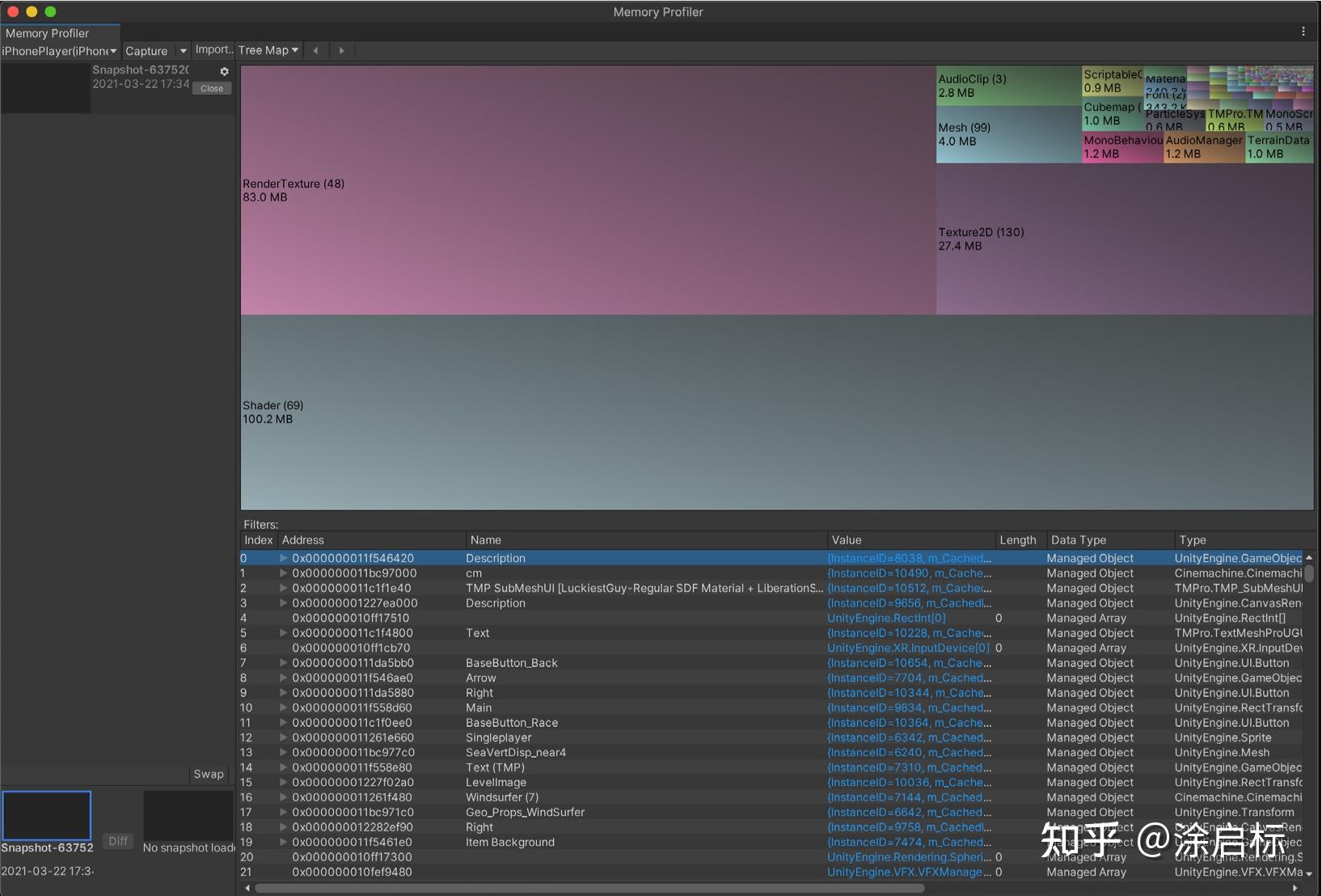Select the TerrainData tree map block

(x=1279, y=147)
